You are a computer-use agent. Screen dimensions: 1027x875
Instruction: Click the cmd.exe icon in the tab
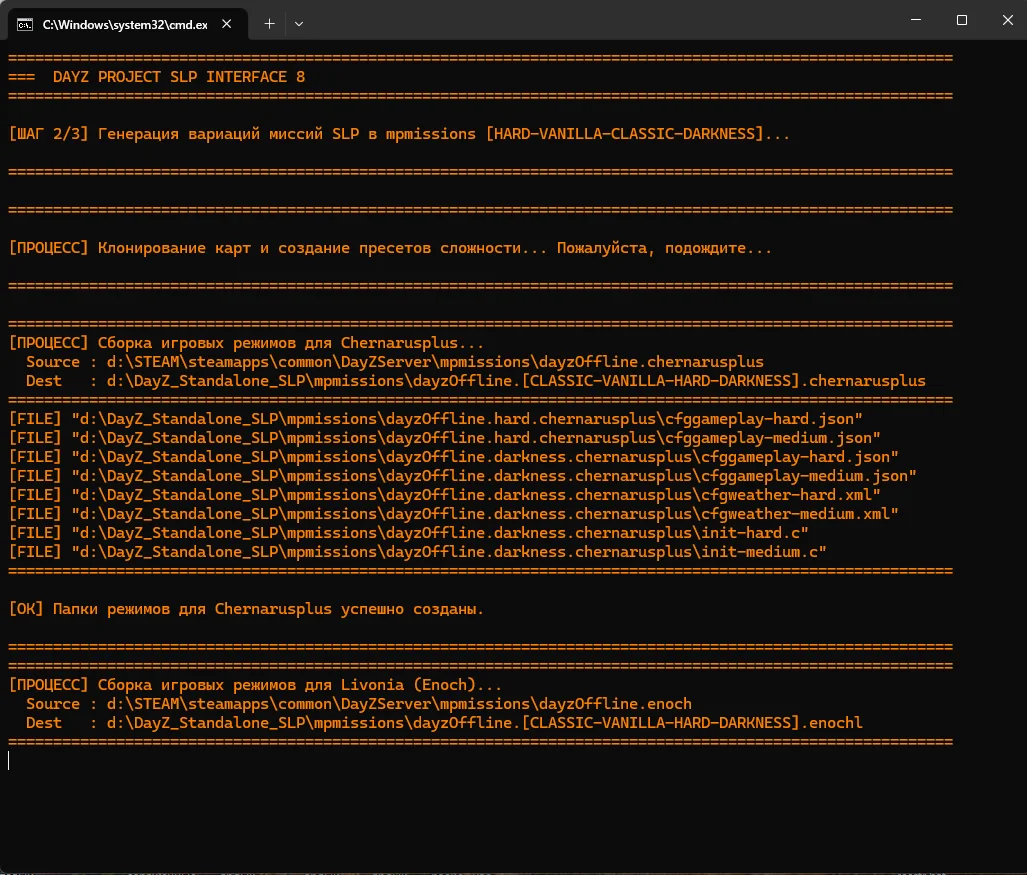[x=25, y=25]
